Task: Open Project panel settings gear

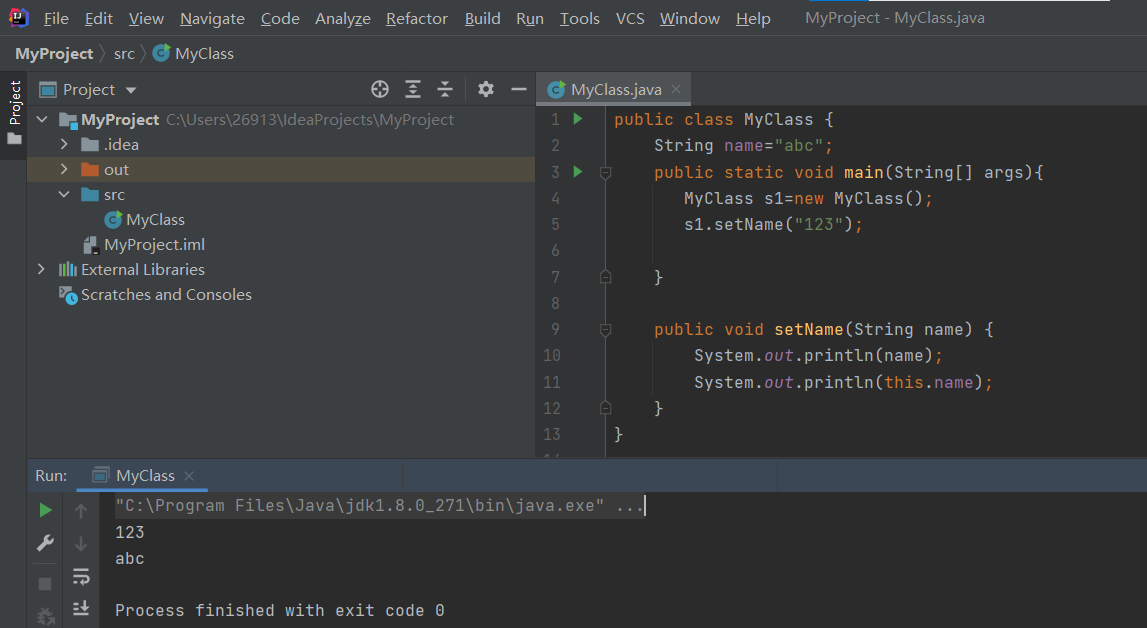Action: point(486,89)
